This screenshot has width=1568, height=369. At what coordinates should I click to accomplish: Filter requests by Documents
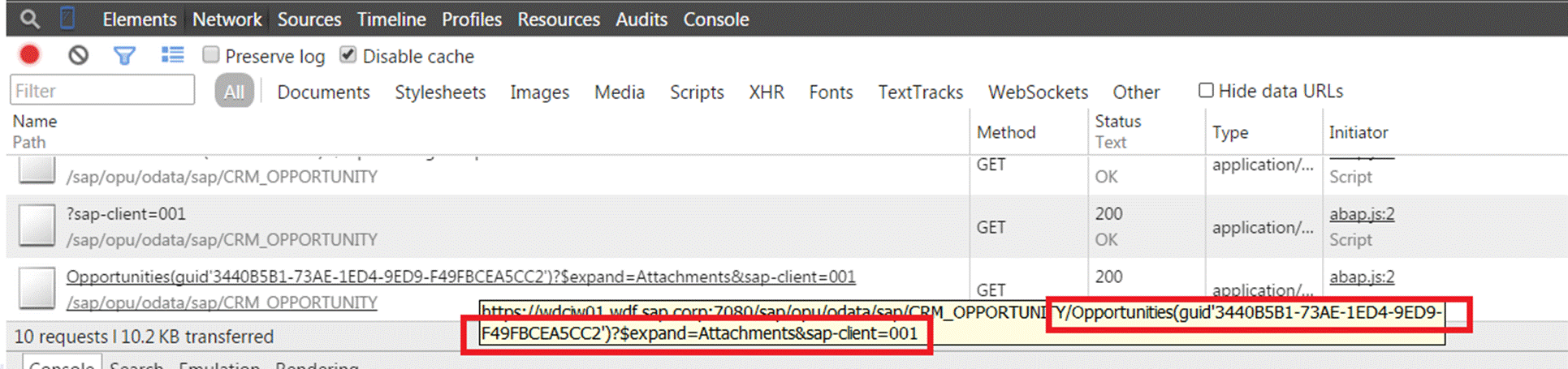[x=323, y=92]
